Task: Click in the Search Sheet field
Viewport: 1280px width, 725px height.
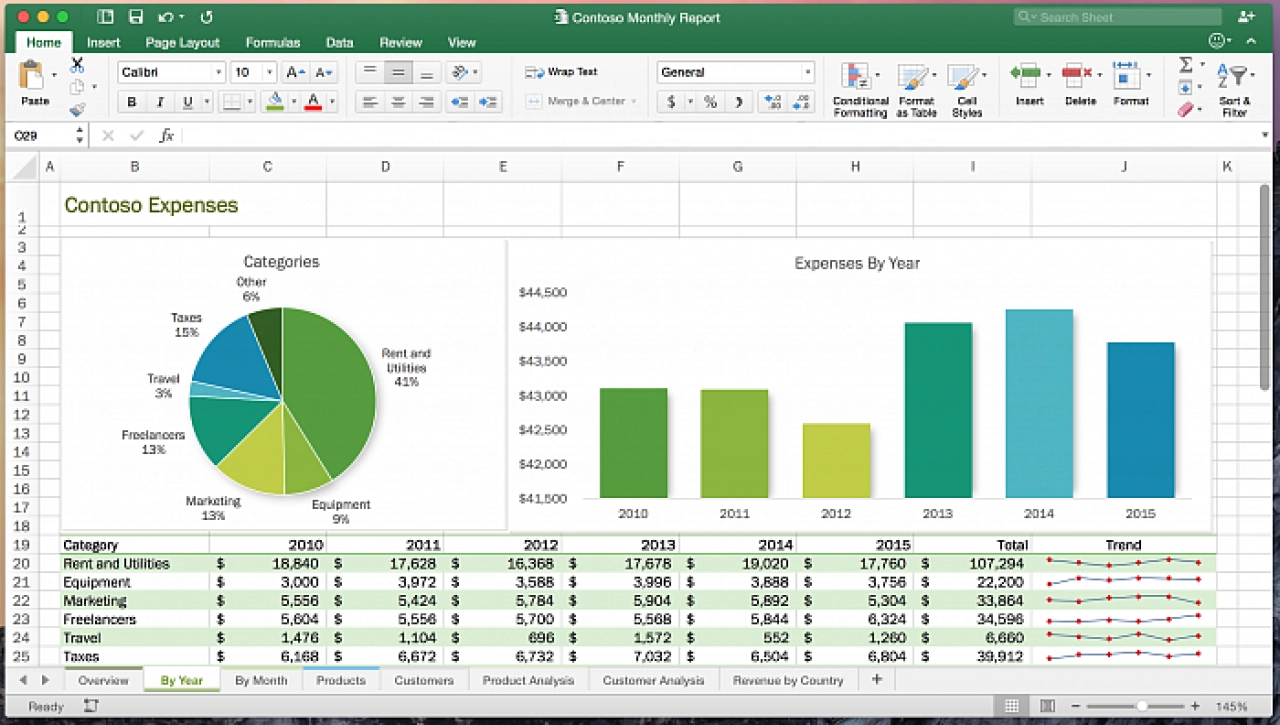Action: point(1117,17)
